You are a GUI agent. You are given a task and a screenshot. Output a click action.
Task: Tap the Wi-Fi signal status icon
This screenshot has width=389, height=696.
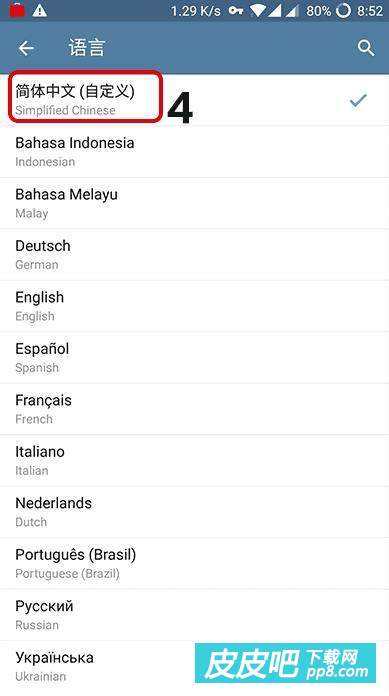[x=257, y=11]
